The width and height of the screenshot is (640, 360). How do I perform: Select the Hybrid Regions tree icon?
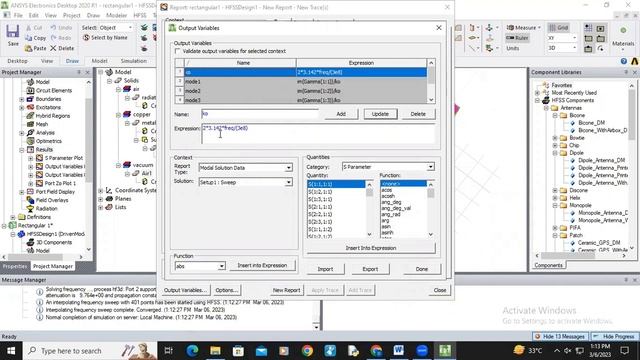coord(30,116)
